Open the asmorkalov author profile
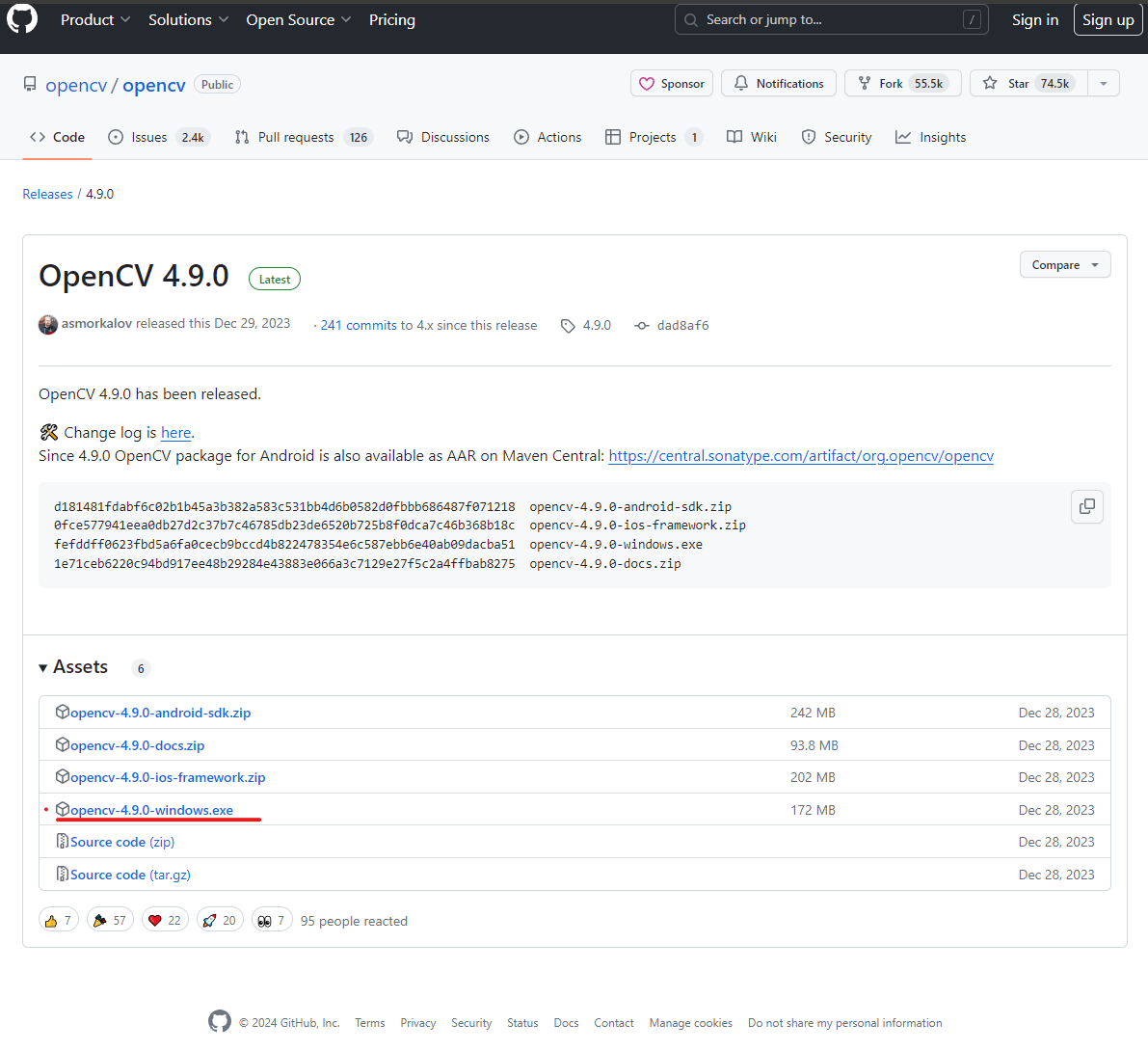 96,324
